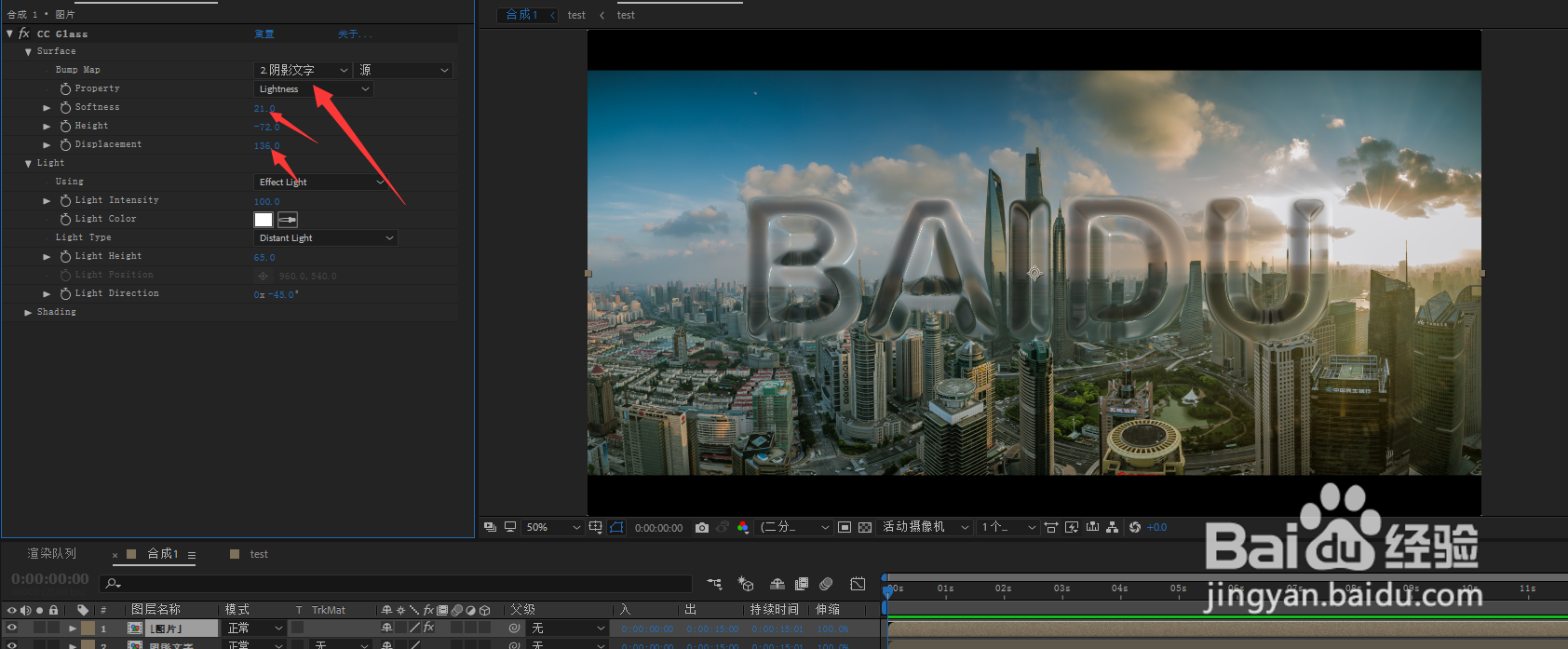Toggle the Light Direction stopwatch

(x=65, y=294)
